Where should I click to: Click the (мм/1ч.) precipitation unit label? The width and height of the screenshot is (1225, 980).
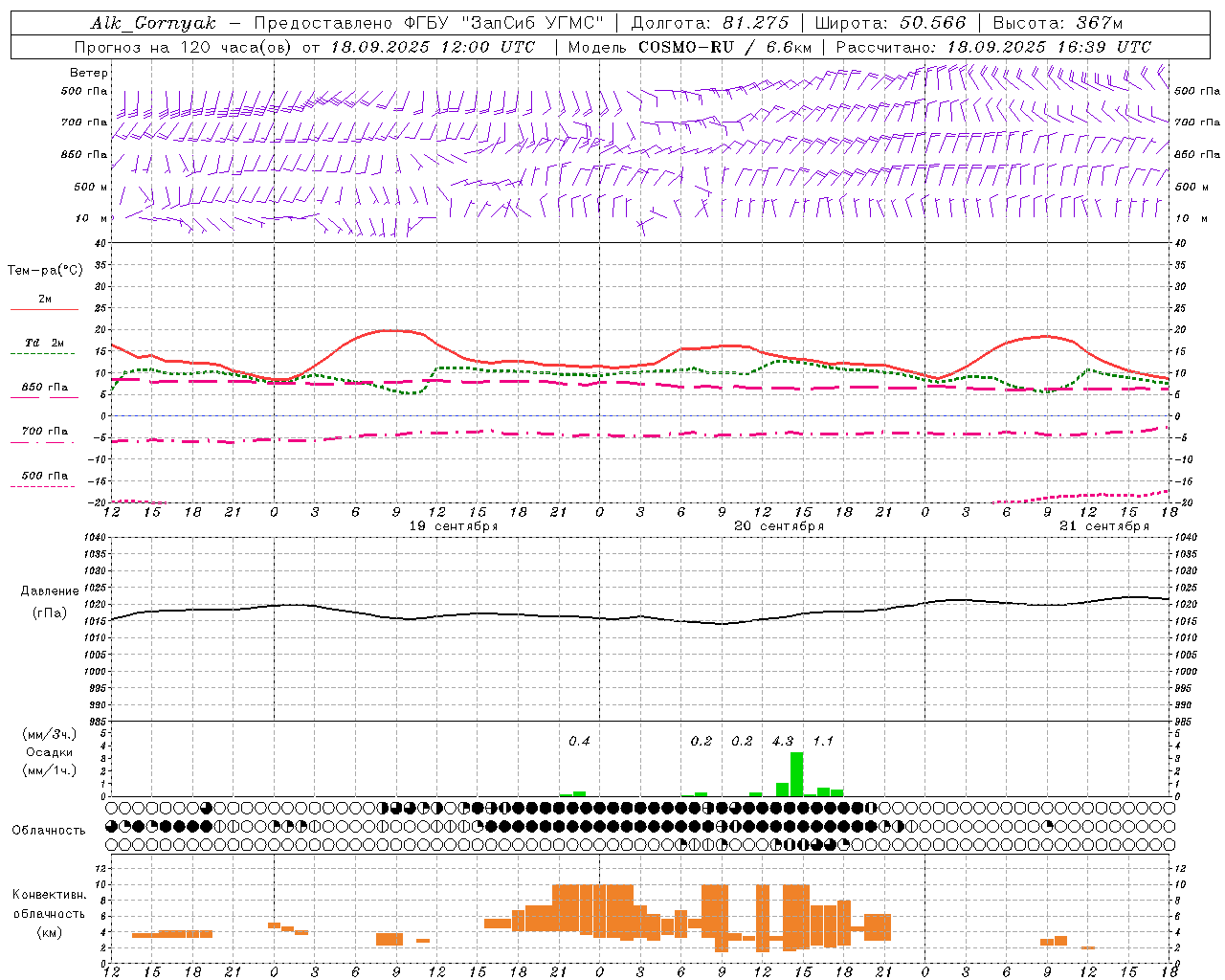point(49,769)
